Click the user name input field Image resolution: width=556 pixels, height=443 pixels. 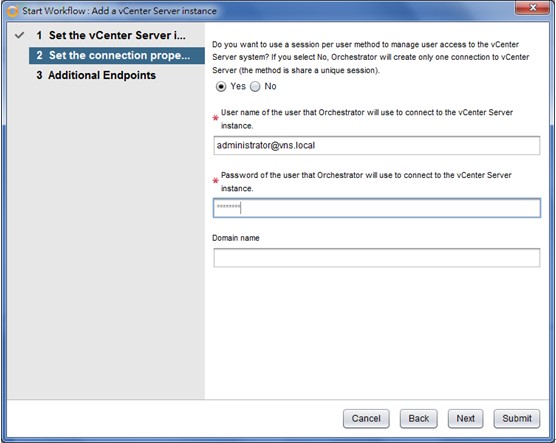(377, 145)
